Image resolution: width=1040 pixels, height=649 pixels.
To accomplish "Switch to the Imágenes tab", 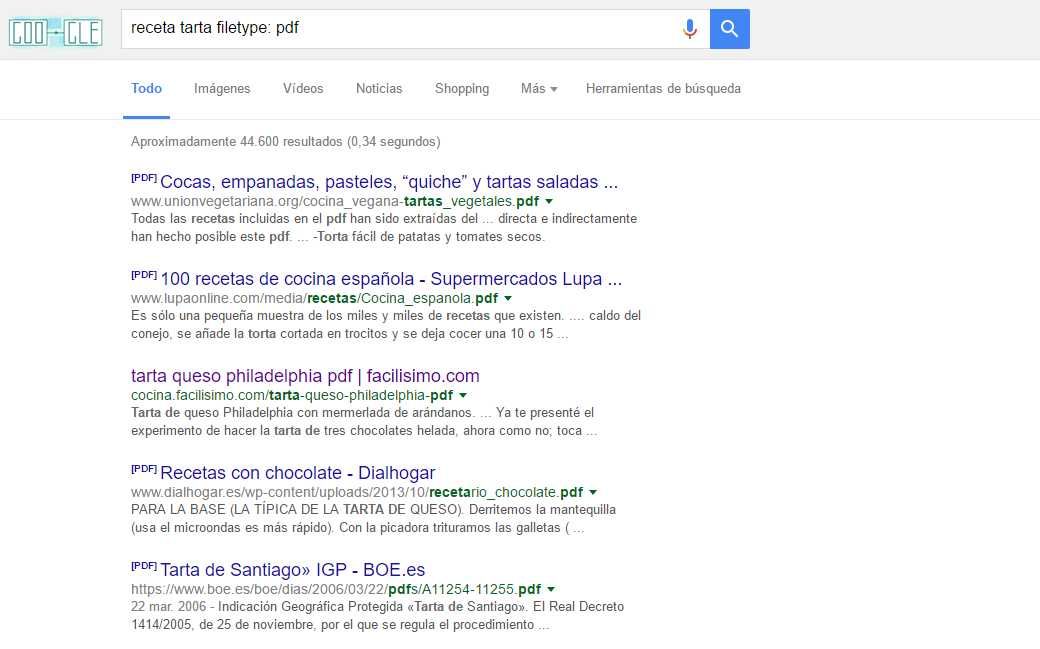I will (x=222, y=88).
